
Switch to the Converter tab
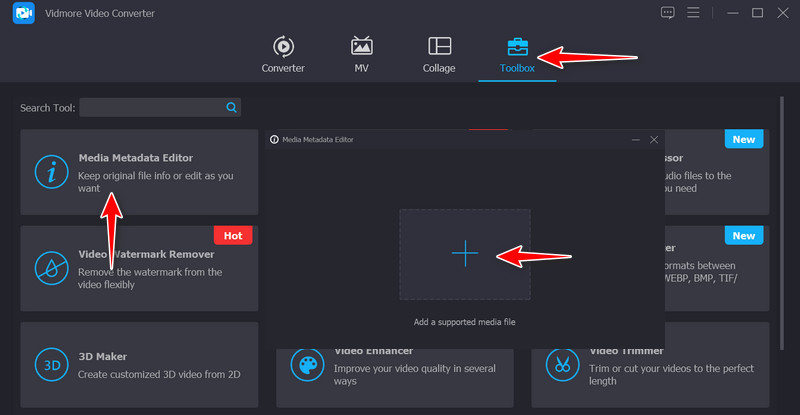283,47
